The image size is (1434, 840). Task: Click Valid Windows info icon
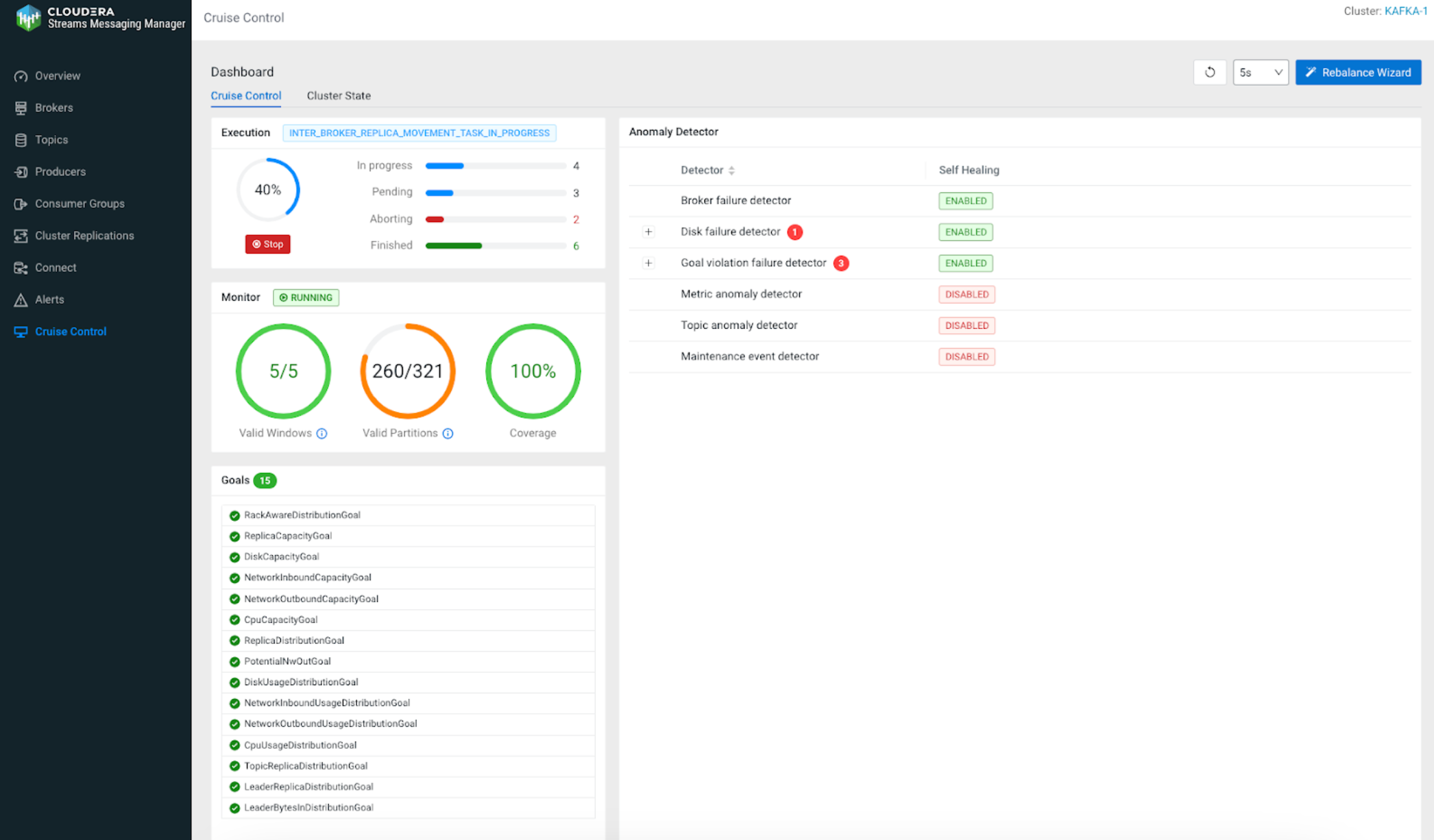point(321,433)
